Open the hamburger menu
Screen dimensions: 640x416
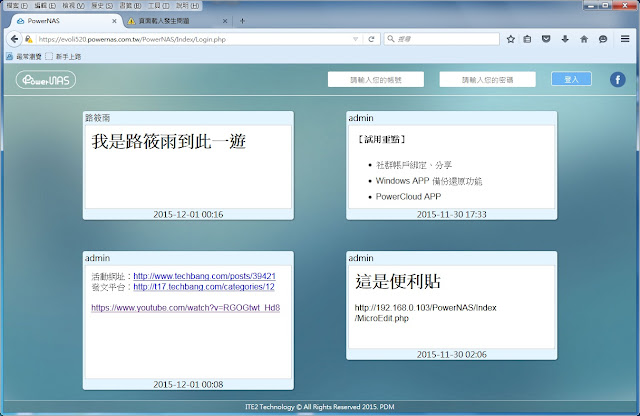pos(625,39)
